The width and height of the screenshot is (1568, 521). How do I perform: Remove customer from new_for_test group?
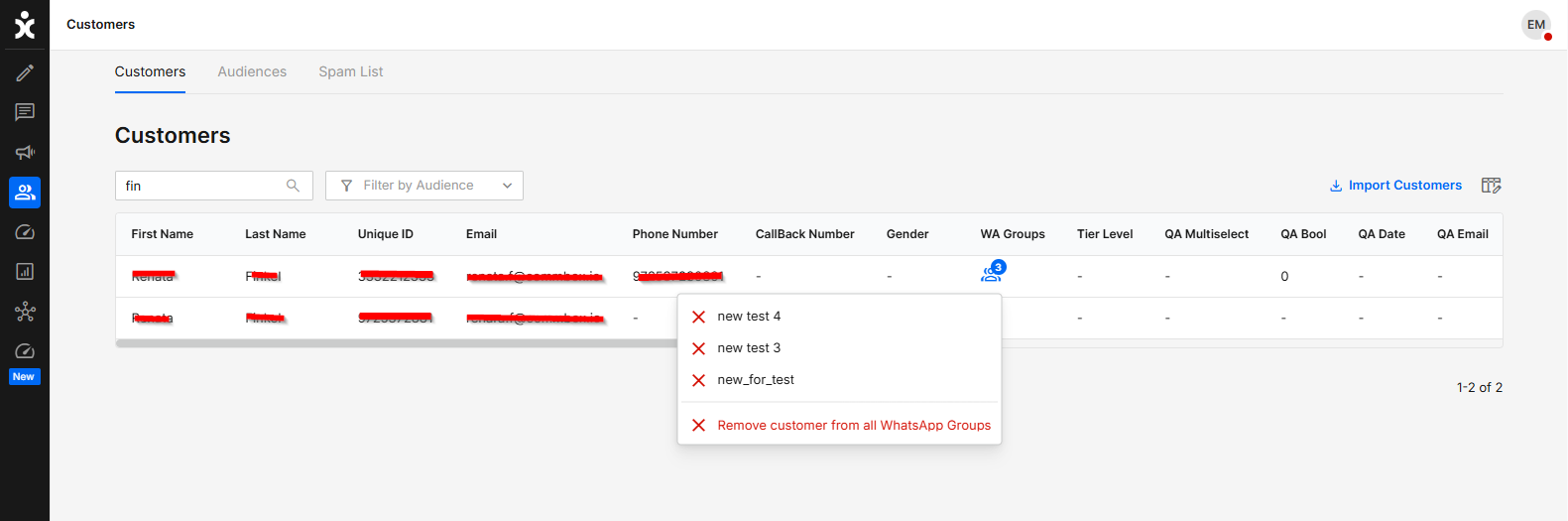[x=698, y=380]
